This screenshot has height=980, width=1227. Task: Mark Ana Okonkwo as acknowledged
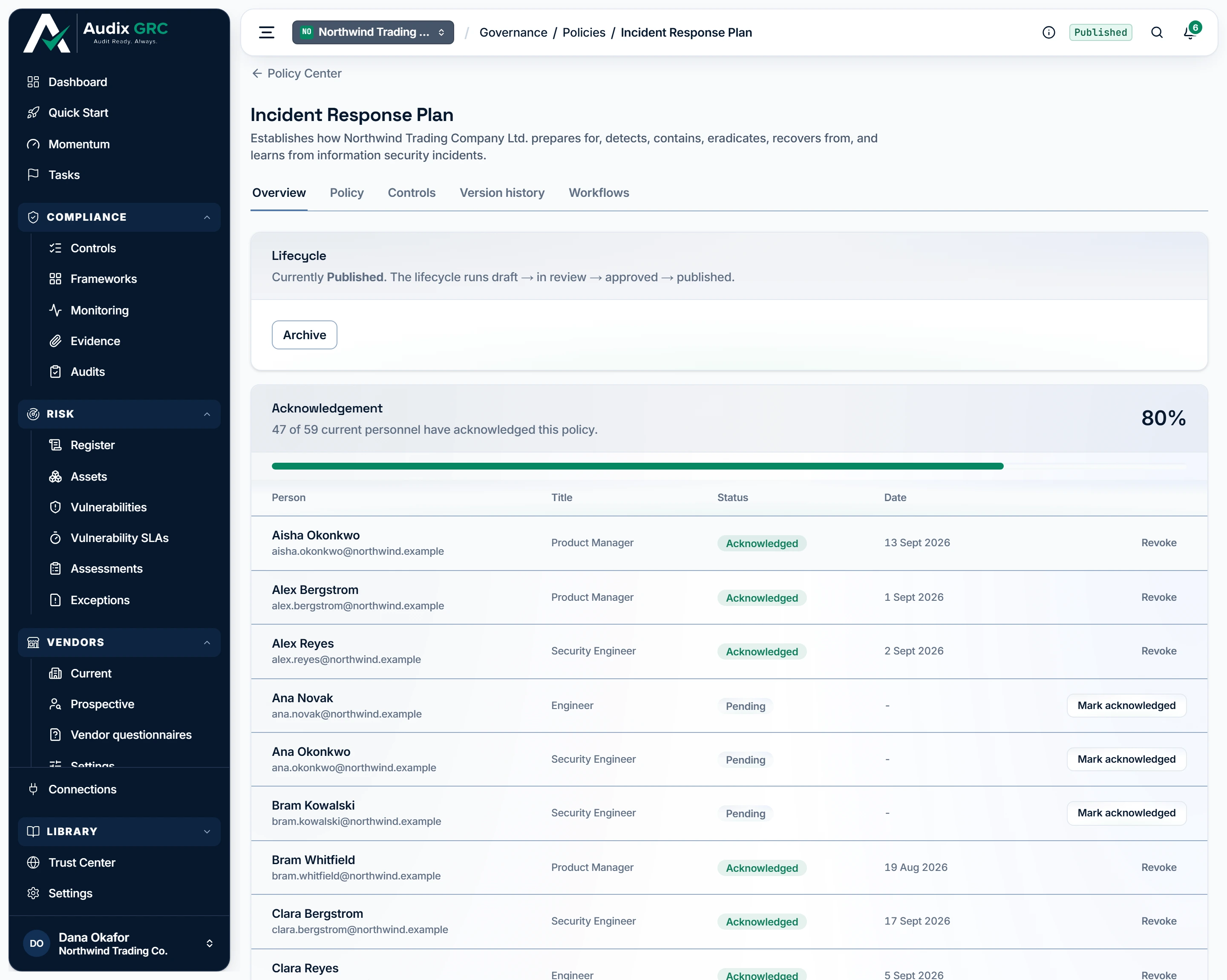click(x=1126, y=759)
